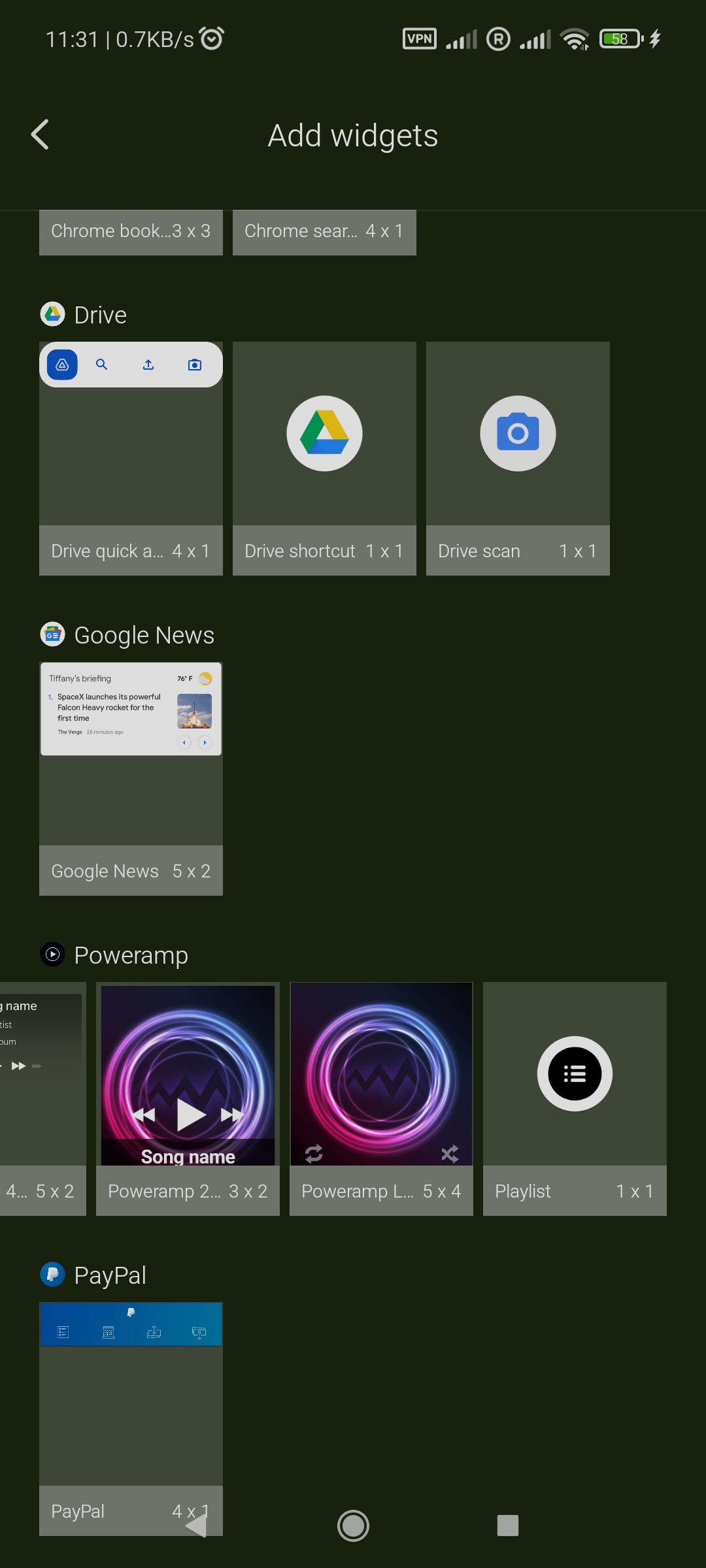Go back using the header arrow
Screen dimensions: 706x1568
40,135
